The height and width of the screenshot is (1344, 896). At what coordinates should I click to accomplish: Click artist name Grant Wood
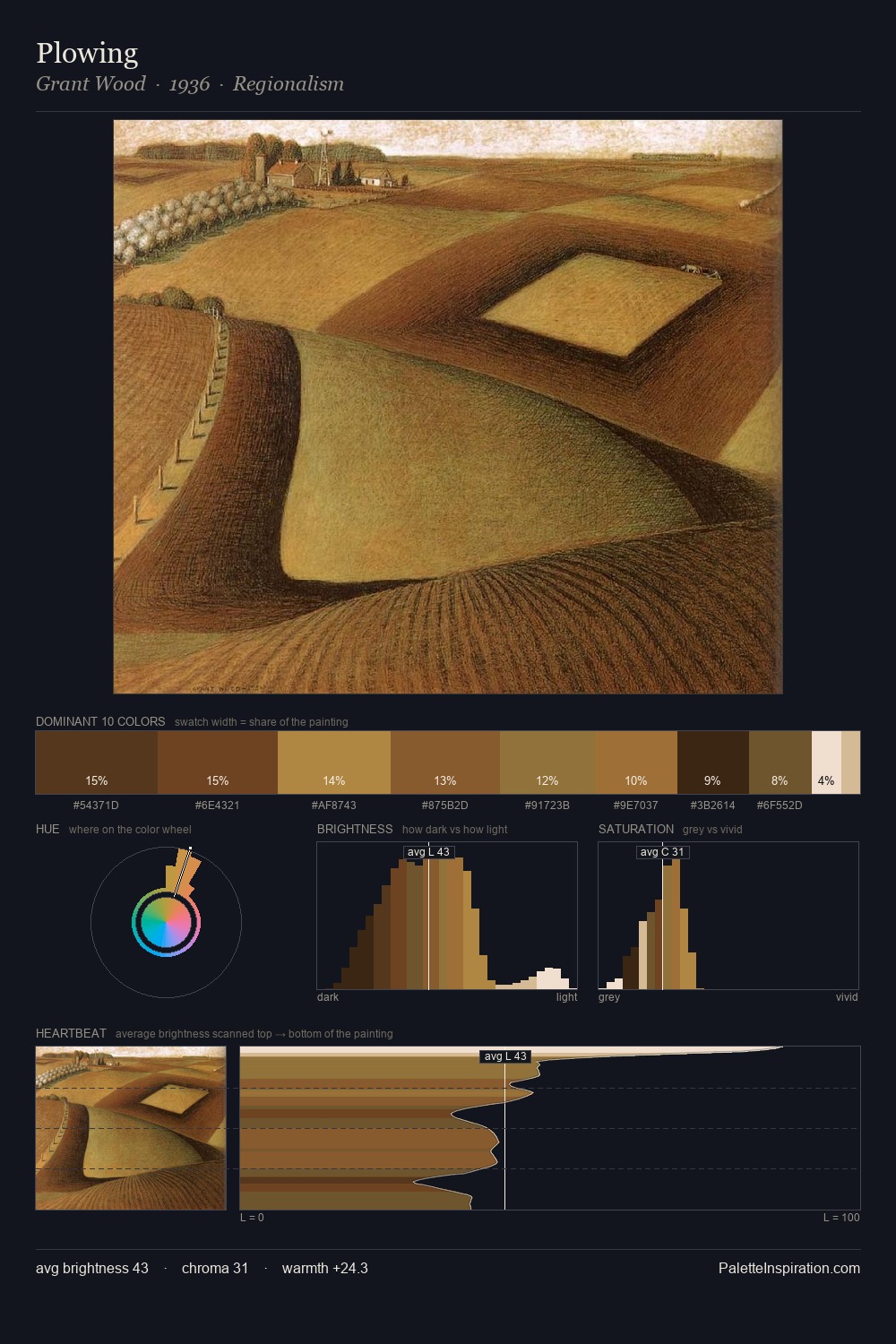(90, 84)
